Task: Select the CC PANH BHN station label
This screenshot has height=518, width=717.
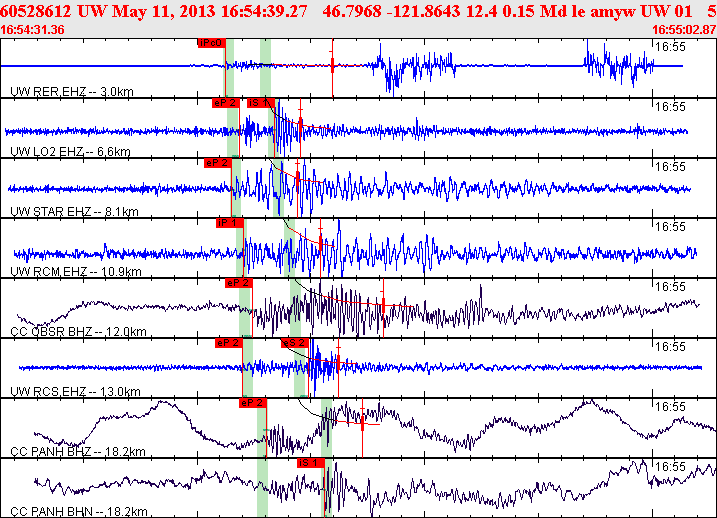Action: click(78, 510)
